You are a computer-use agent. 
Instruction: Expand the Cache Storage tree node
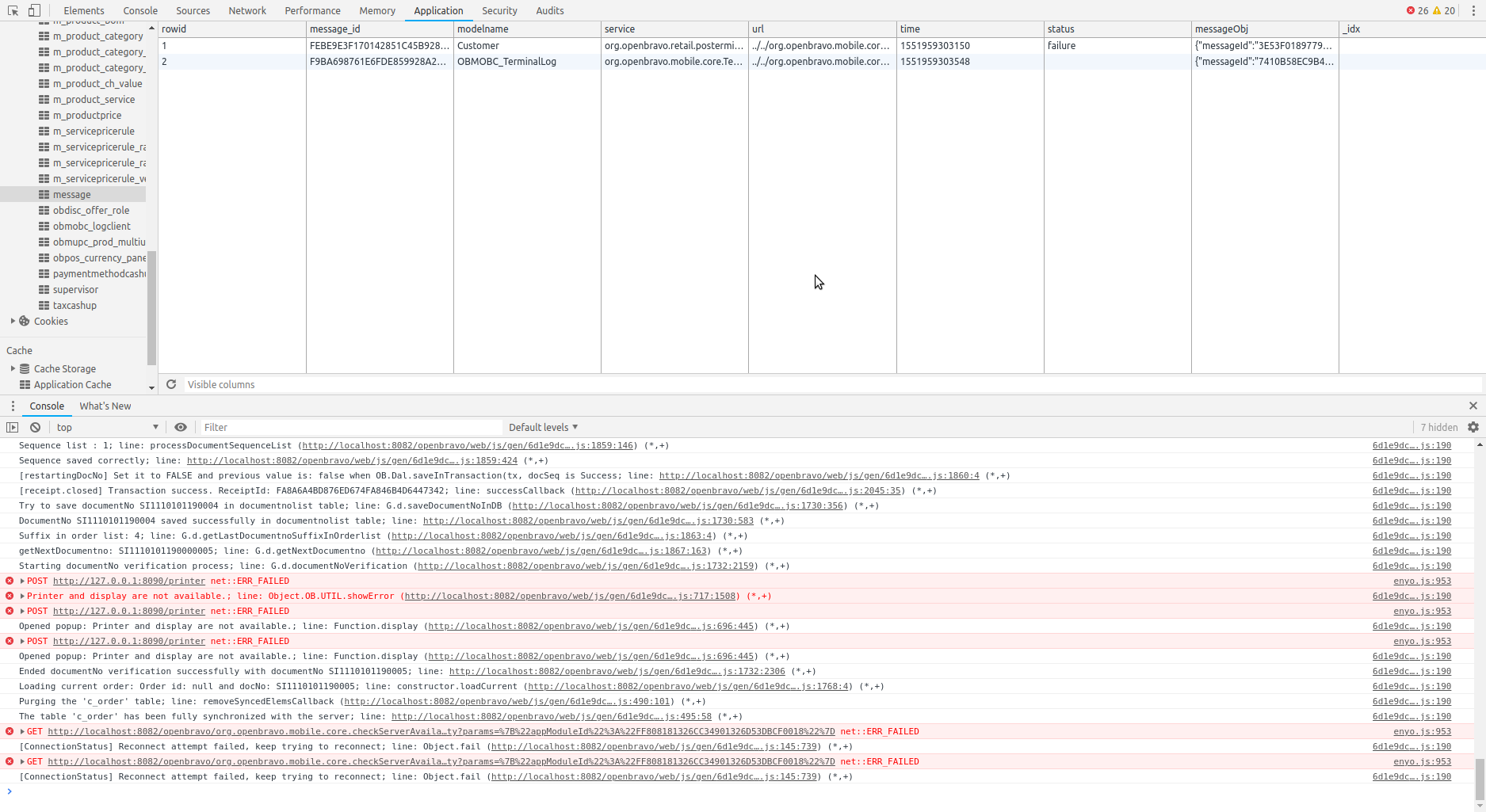(13, 368)
